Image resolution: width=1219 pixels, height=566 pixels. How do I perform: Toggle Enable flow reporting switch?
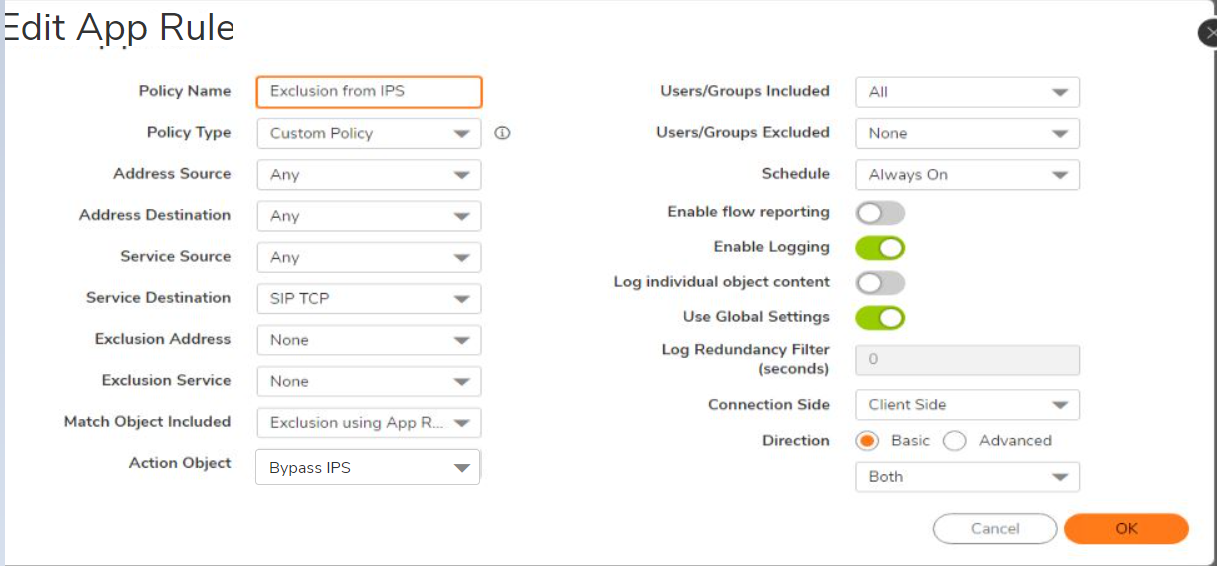click(880, 213)
